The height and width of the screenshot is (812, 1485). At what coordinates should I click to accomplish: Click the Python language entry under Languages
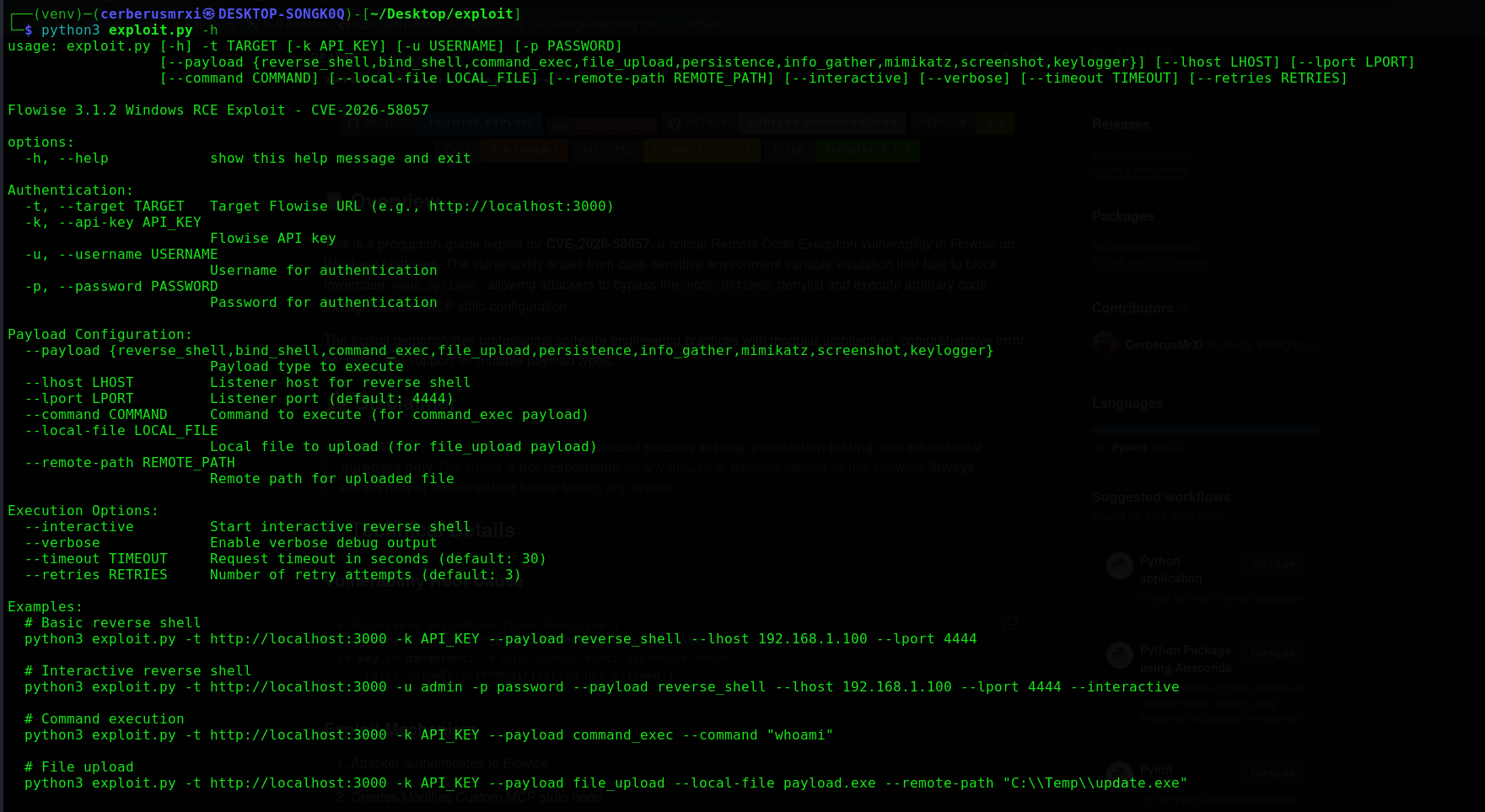click(1148, 448)
